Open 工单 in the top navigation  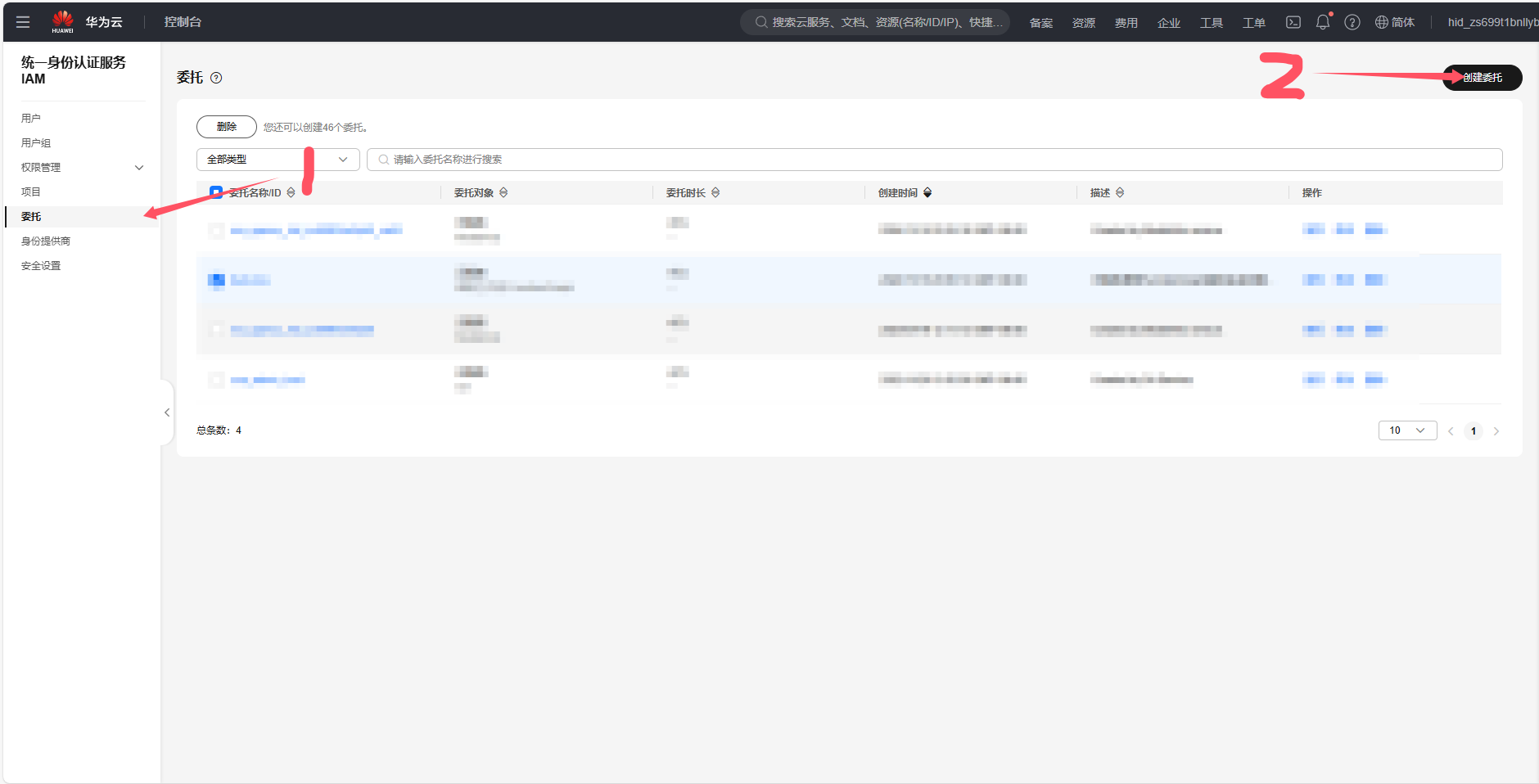point(1254,22)
